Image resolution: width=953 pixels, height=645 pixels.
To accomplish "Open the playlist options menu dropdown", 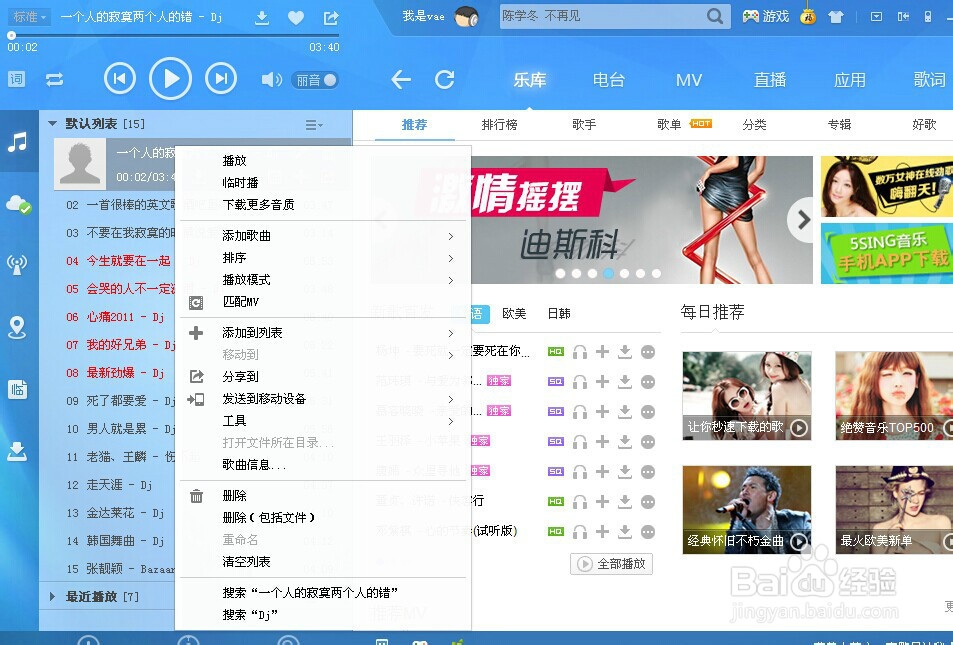I will [x=314, y=125].
